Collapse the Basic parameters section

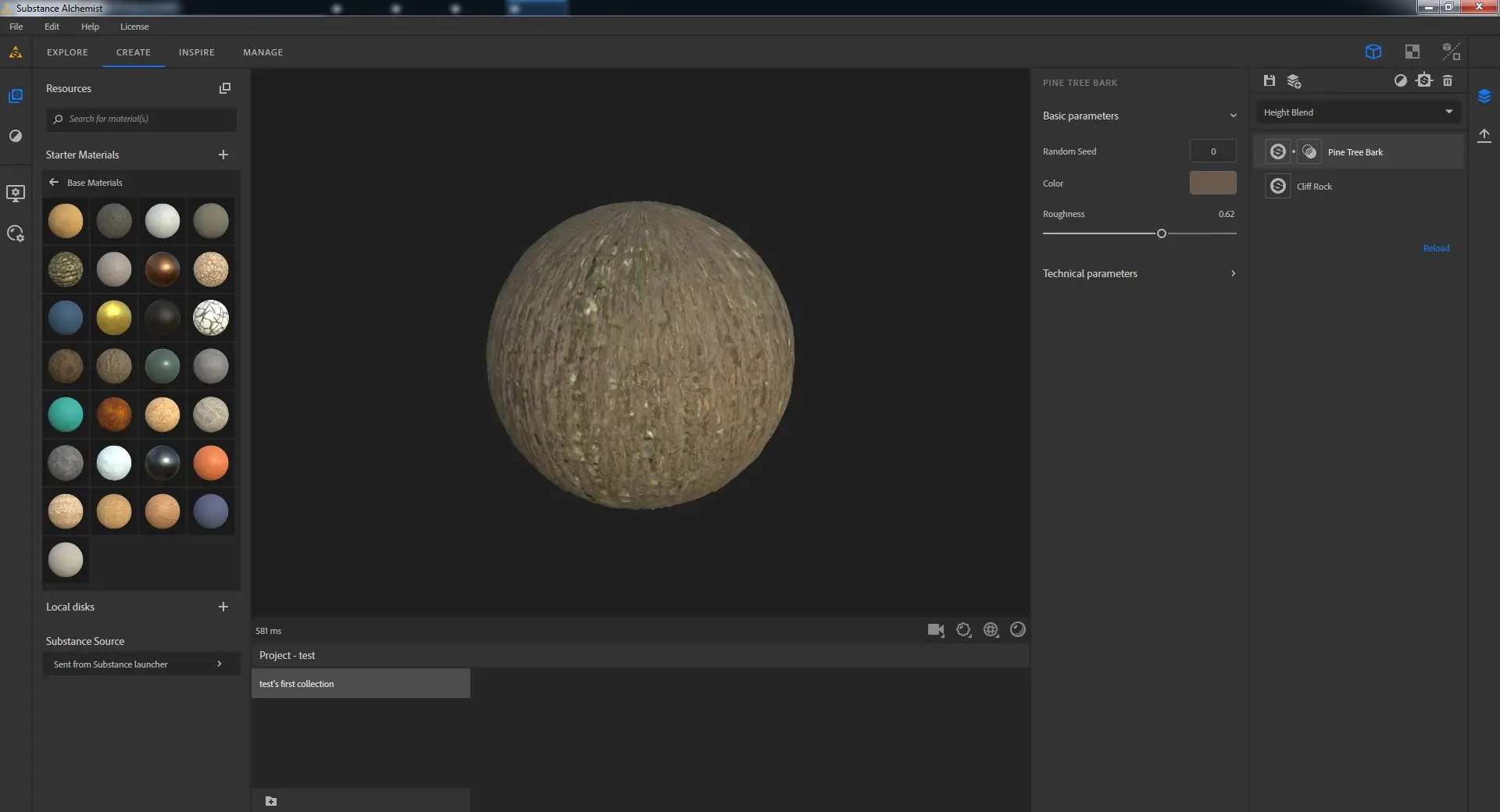pos(1233,116)
